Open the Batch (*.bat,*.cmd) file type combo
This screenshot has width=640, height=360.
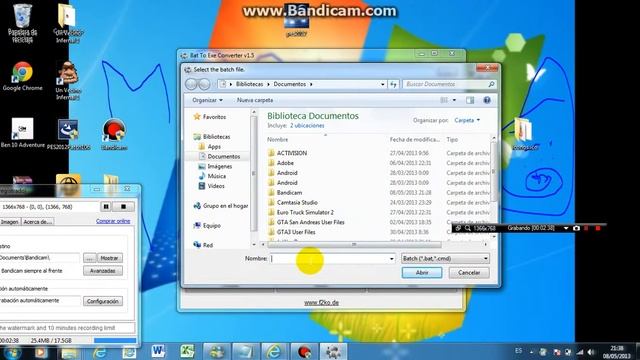pos(445,258)
